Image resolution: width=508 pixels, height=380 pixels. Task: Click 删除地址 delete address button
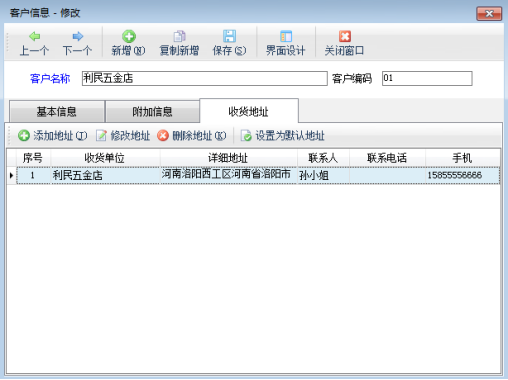[192, 136]
